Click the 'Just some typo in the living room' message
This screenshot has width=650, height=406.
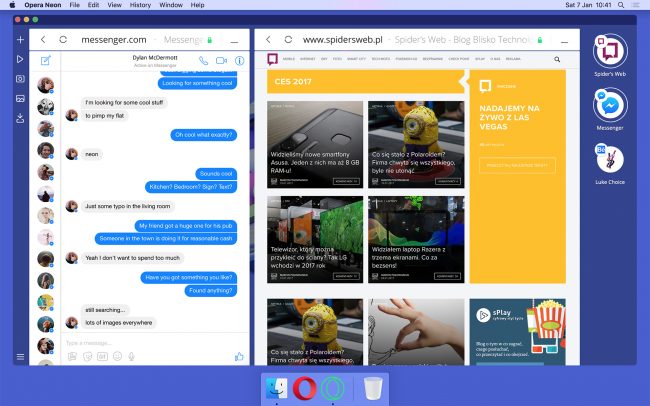point(128,206)
